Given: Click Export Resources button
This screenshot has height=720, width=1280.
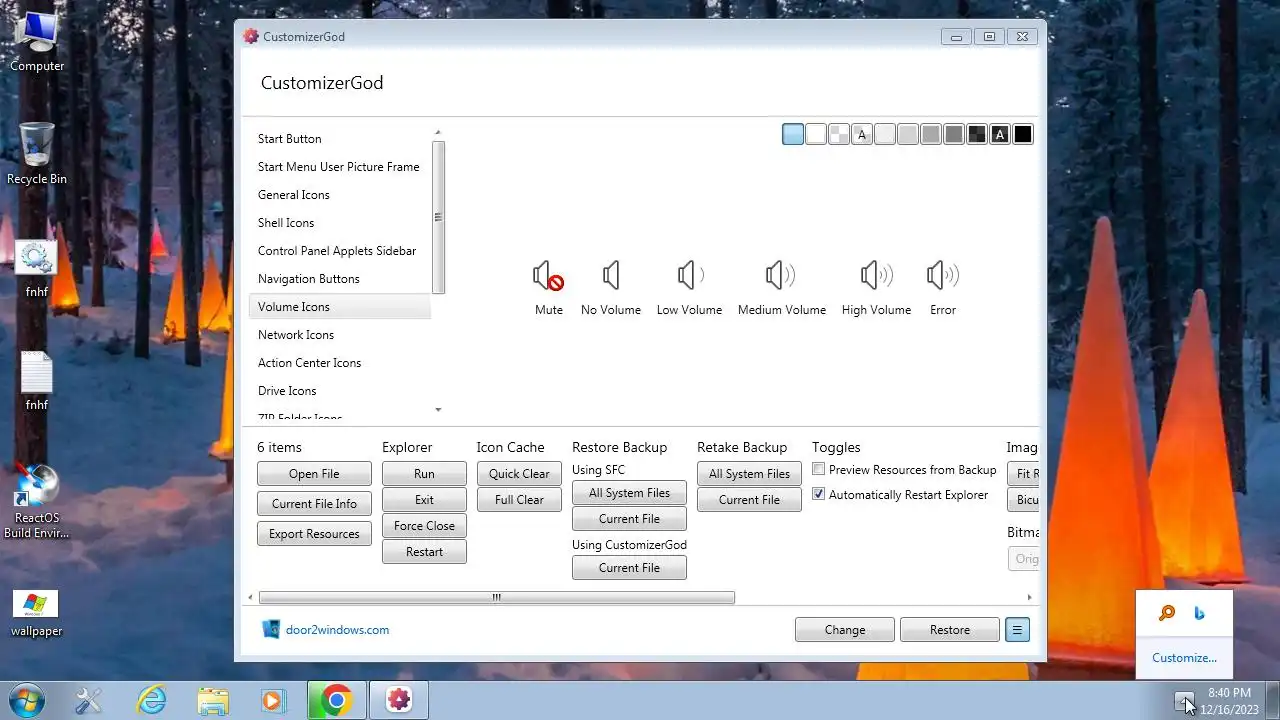Looking at the screenshot, I should [x=314, y=534].
